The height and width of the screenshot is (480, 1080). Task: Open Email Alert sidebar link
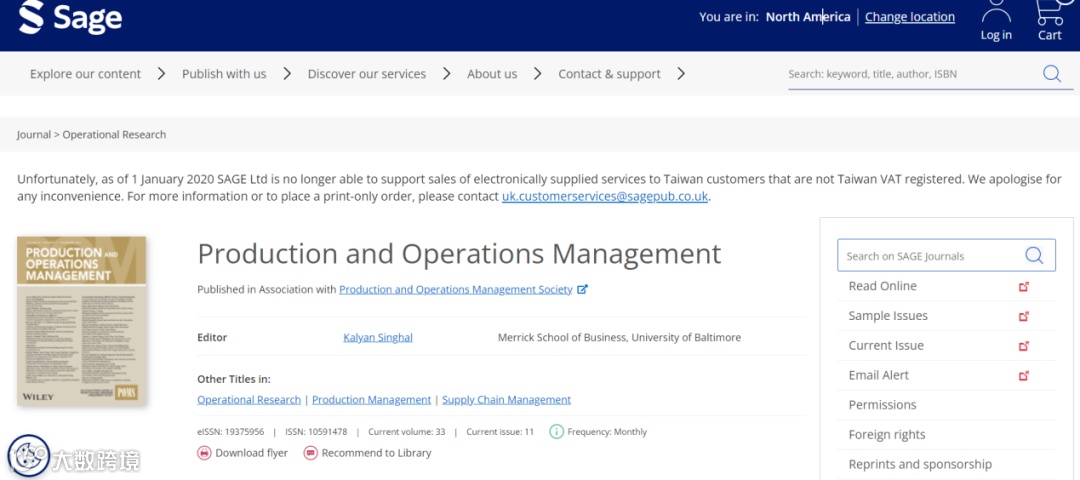tap(878, 375)
